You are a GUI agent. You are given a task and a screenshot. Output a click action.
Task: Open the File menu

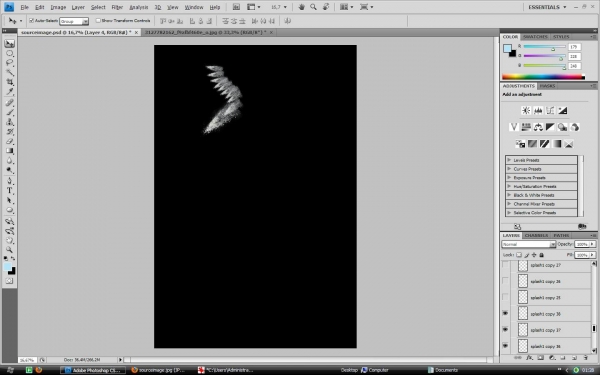24,7
